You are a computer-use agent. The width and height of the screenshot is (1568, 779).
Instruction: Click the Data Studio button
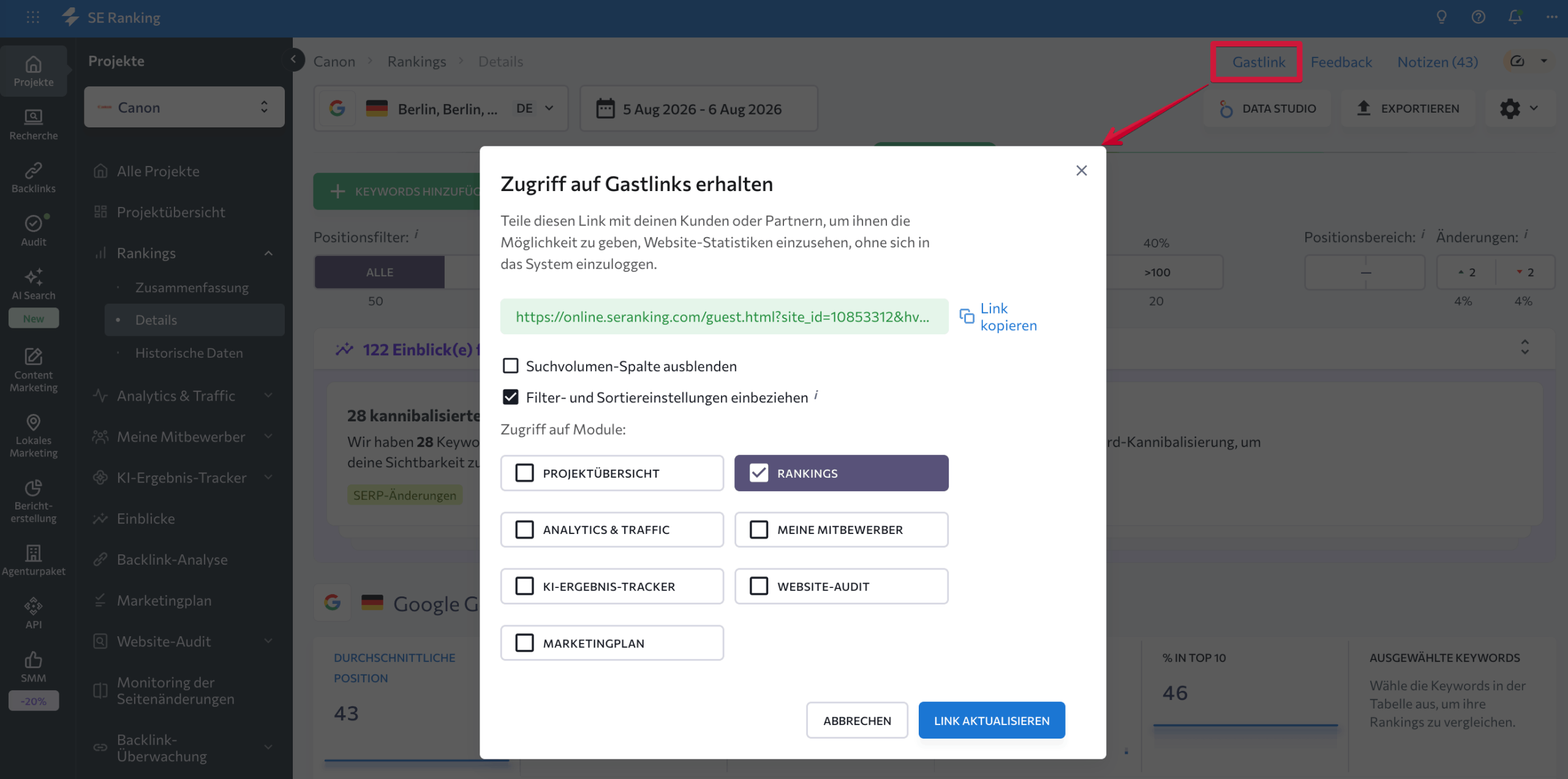click(x=1267, y=108)
